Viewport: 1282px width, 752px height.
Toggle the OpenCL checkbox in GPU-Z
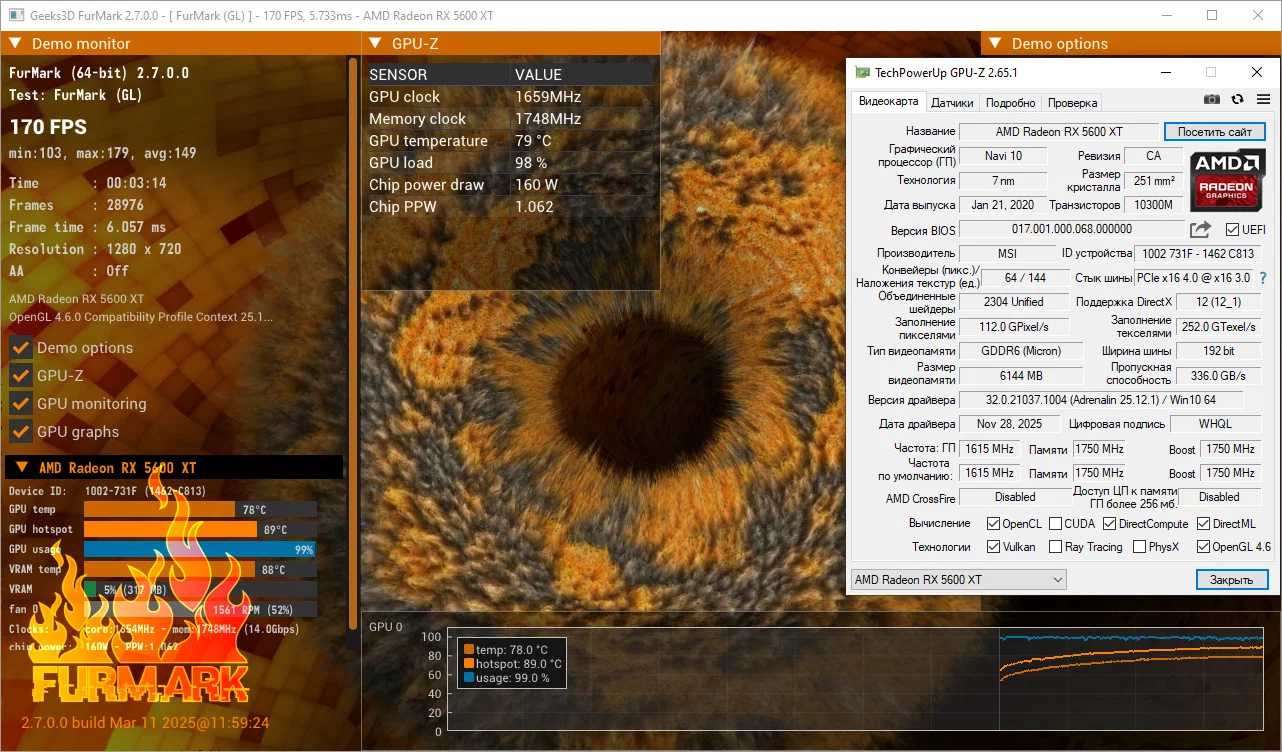click(993, 524)
